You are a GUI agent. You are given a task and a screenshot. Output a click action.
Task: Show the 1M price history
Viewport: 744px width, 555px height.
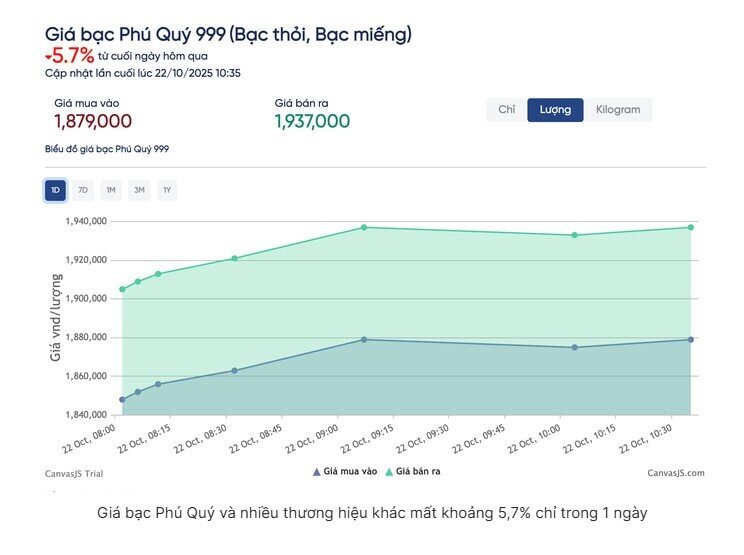tap(111, 190)
